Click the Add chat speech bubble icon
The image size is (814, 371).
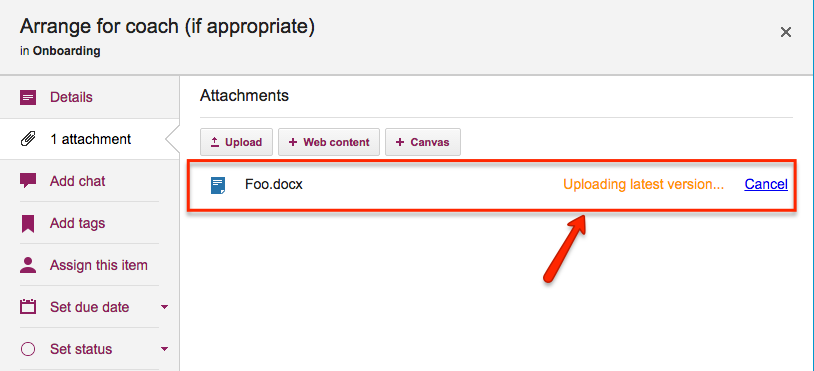point(28,181)
